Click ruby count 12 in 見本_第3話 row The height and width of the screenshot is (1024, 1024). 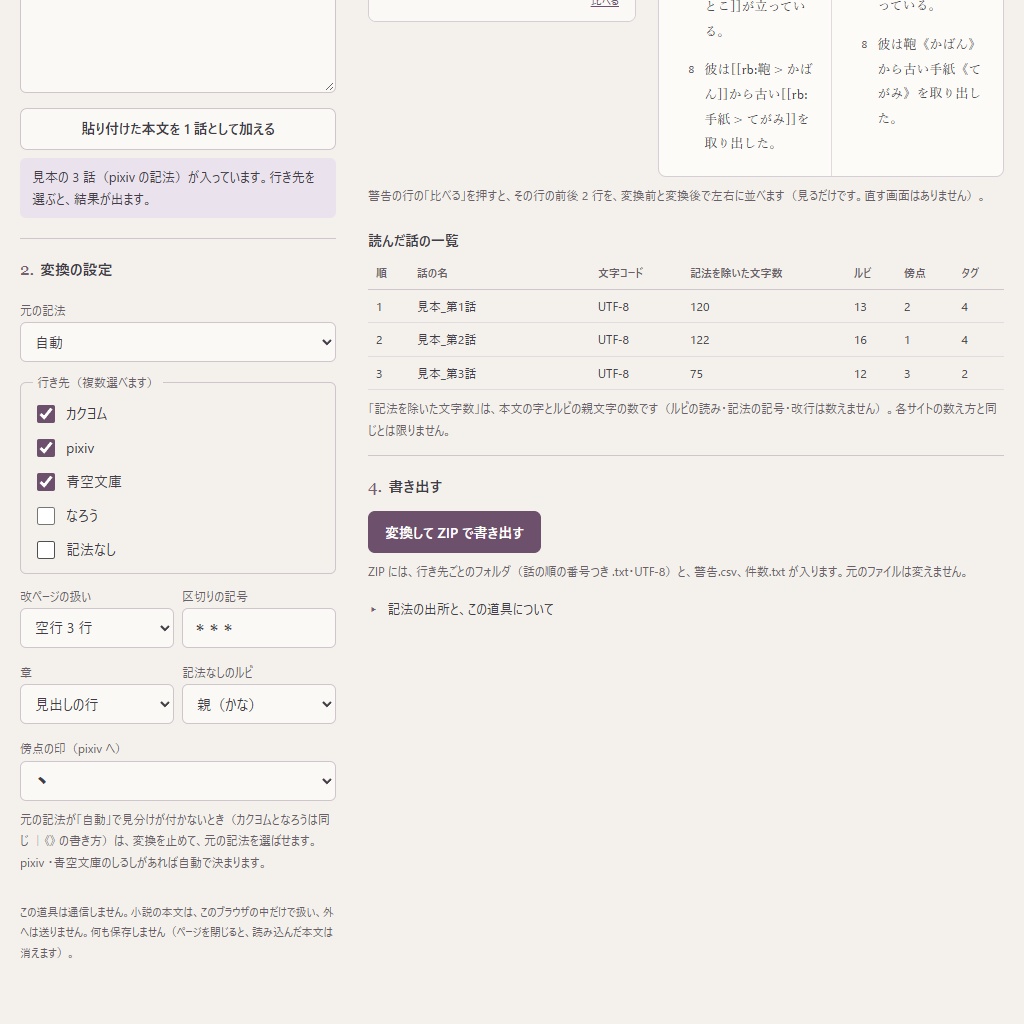click(x=860, y=374)
